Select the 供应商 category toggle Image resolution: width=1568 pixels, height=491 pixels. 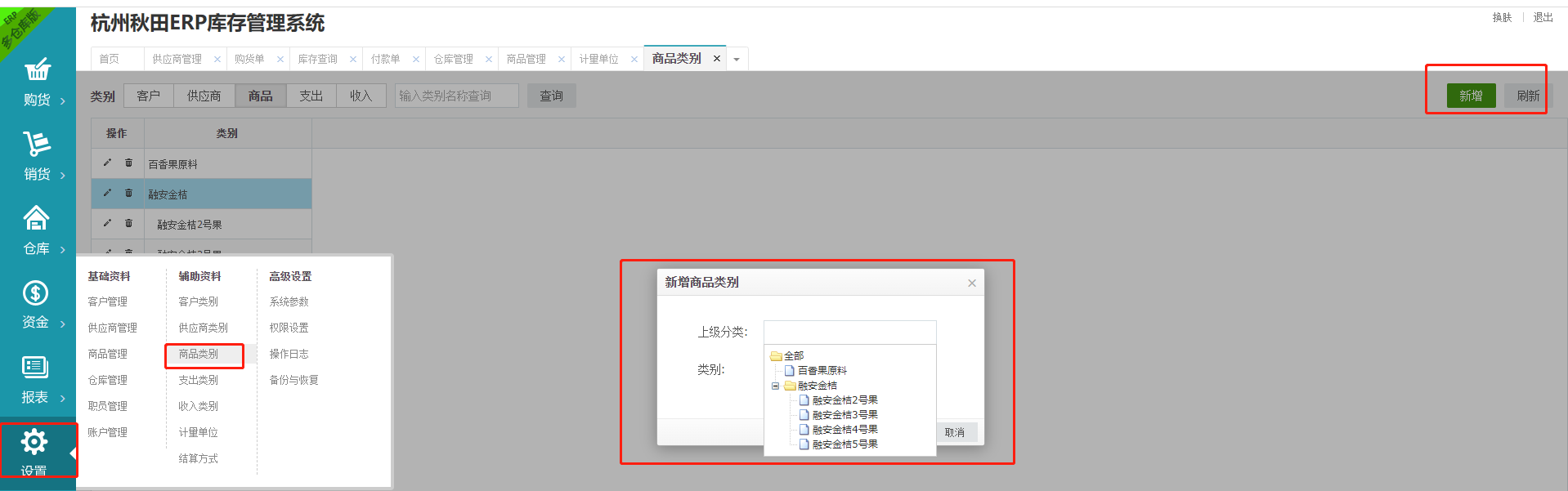pyautogui.click(x=204, y=96)
